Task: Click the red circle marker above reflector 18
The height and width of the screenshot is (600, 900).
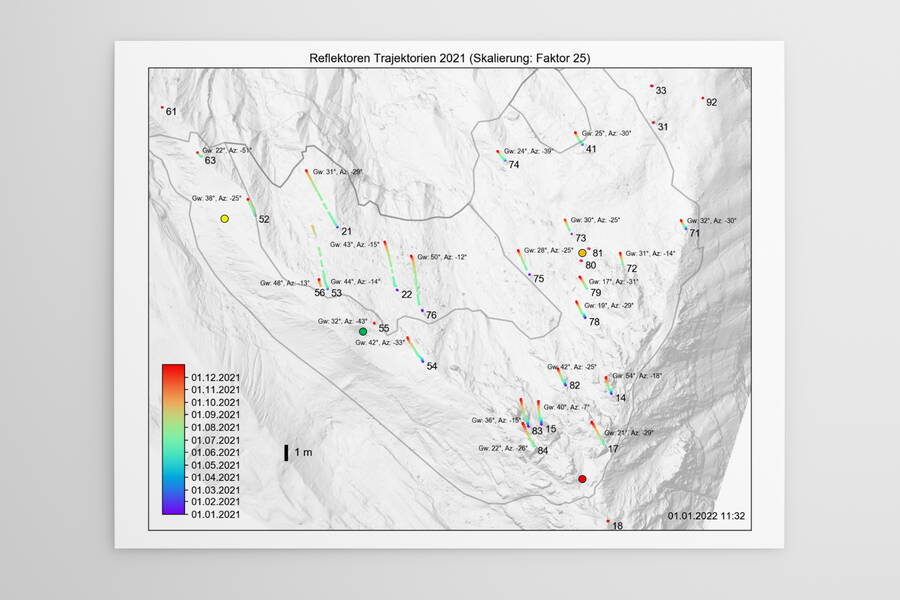Action: tap(582, 480)
